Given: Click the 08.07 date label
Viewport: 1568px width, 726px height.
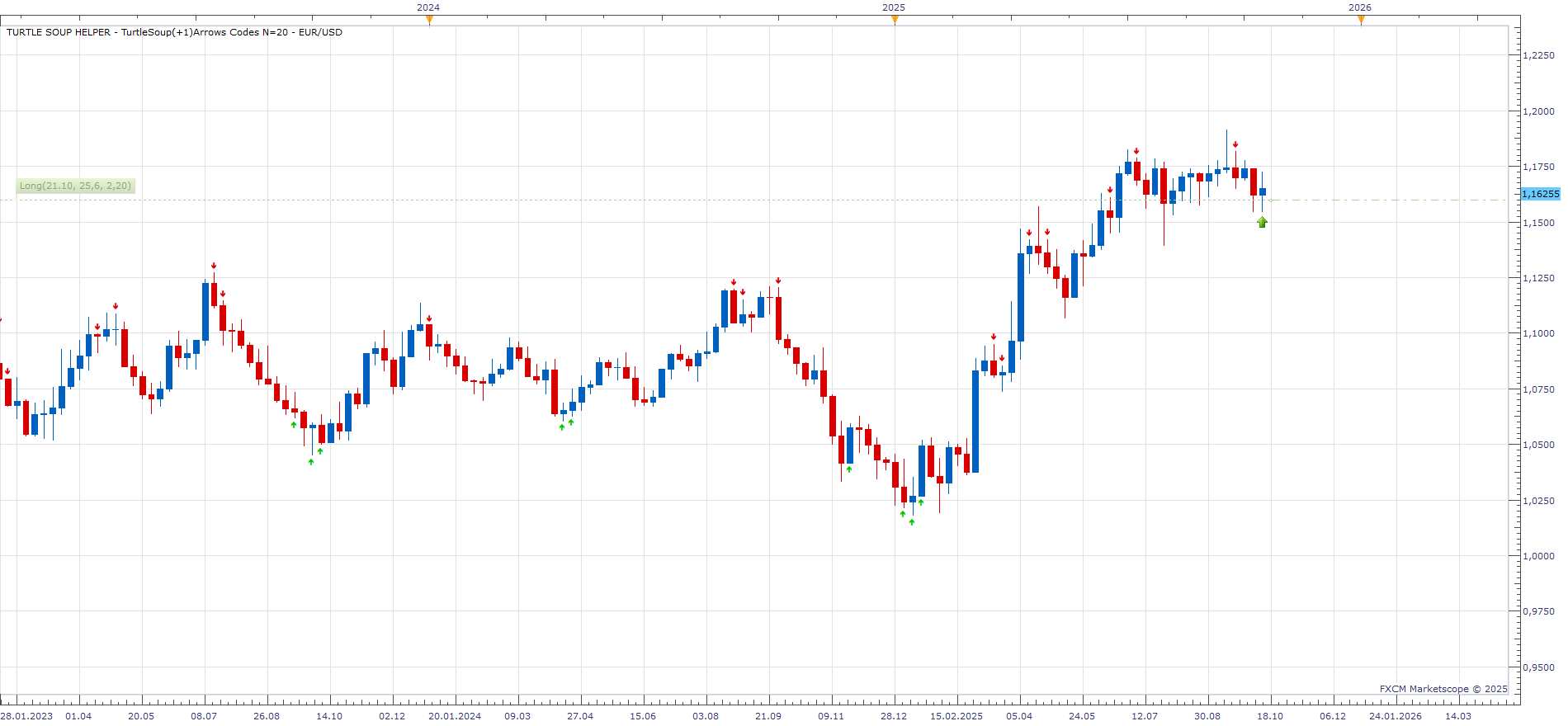Looking at the screenshot, I should pos(204,716).
